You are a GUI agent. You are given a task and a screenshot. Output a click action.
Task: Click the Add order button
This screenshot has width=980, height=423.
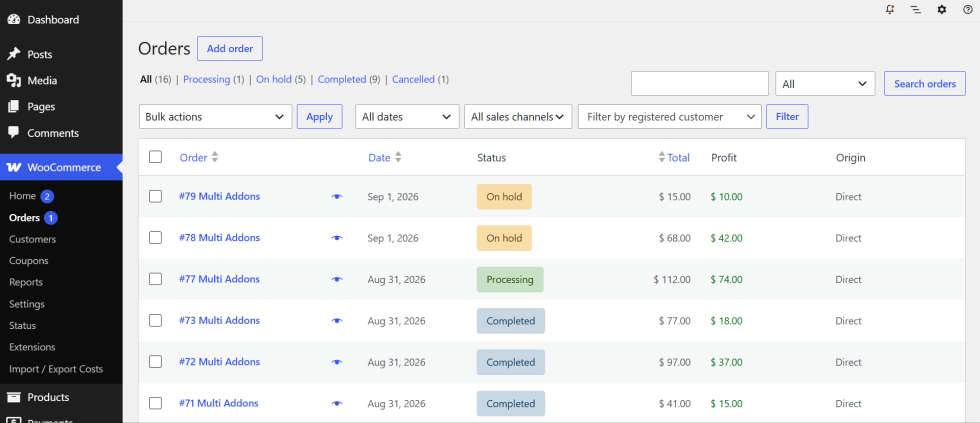[230, 49]
